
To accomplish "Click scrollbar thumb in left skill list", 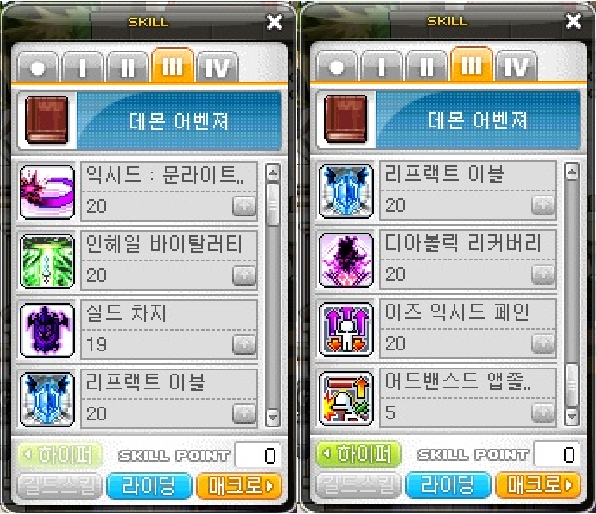I will point(273,205).
